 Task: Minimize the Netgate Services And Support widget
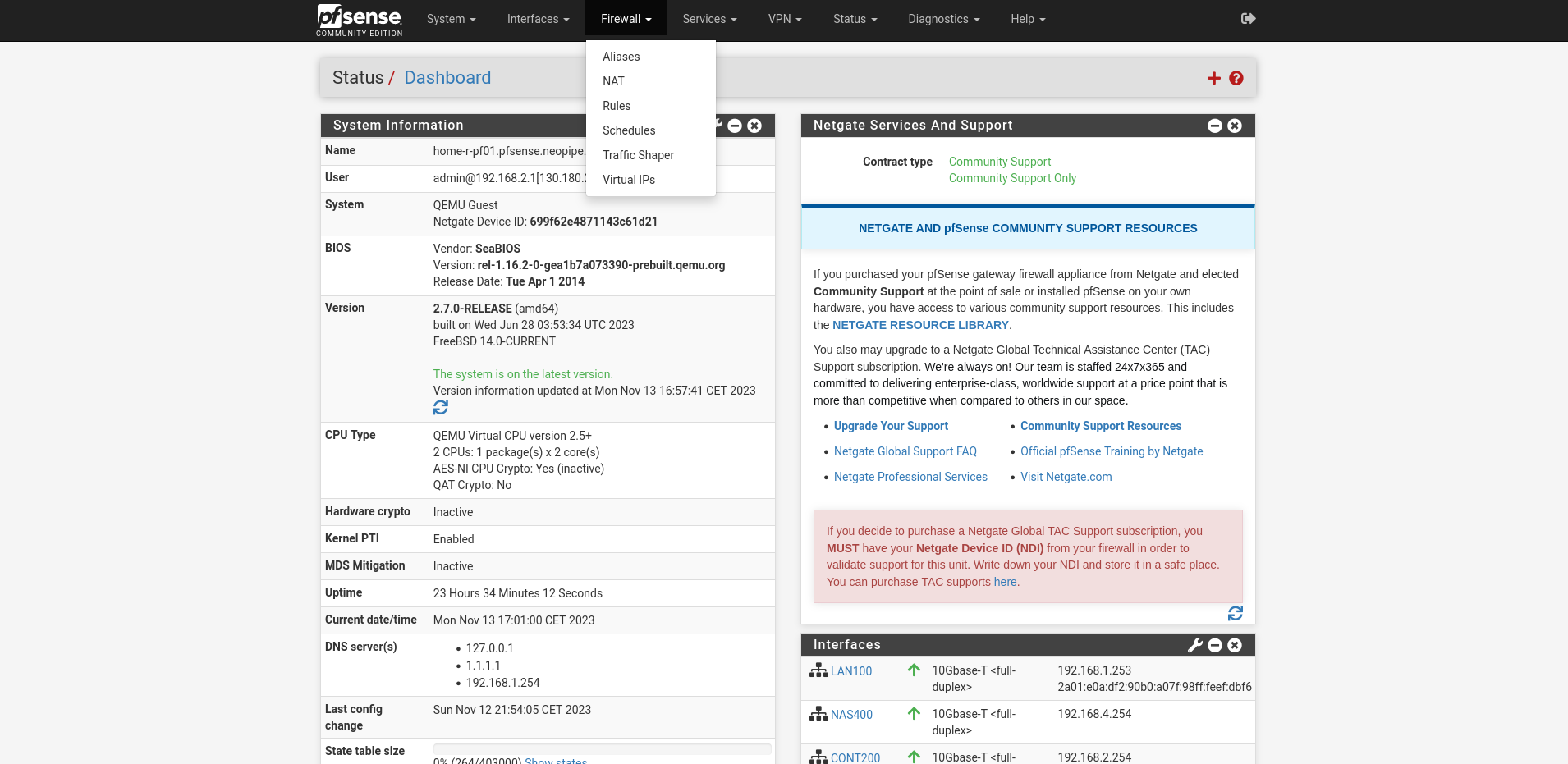tap(1215, 126)
